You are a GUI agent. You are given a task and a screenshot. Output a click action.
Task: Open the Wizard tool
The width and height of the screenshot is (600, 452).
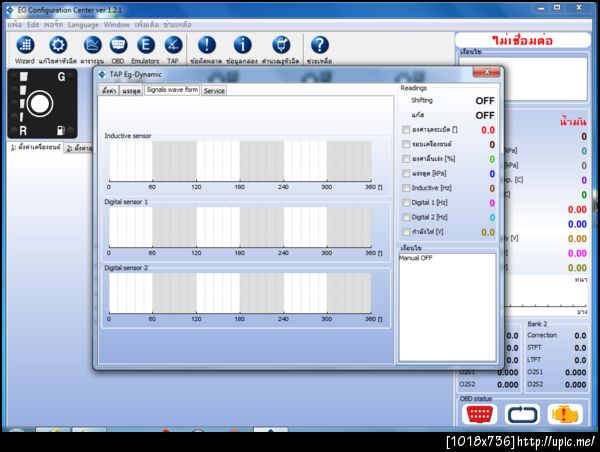(25, 50)
